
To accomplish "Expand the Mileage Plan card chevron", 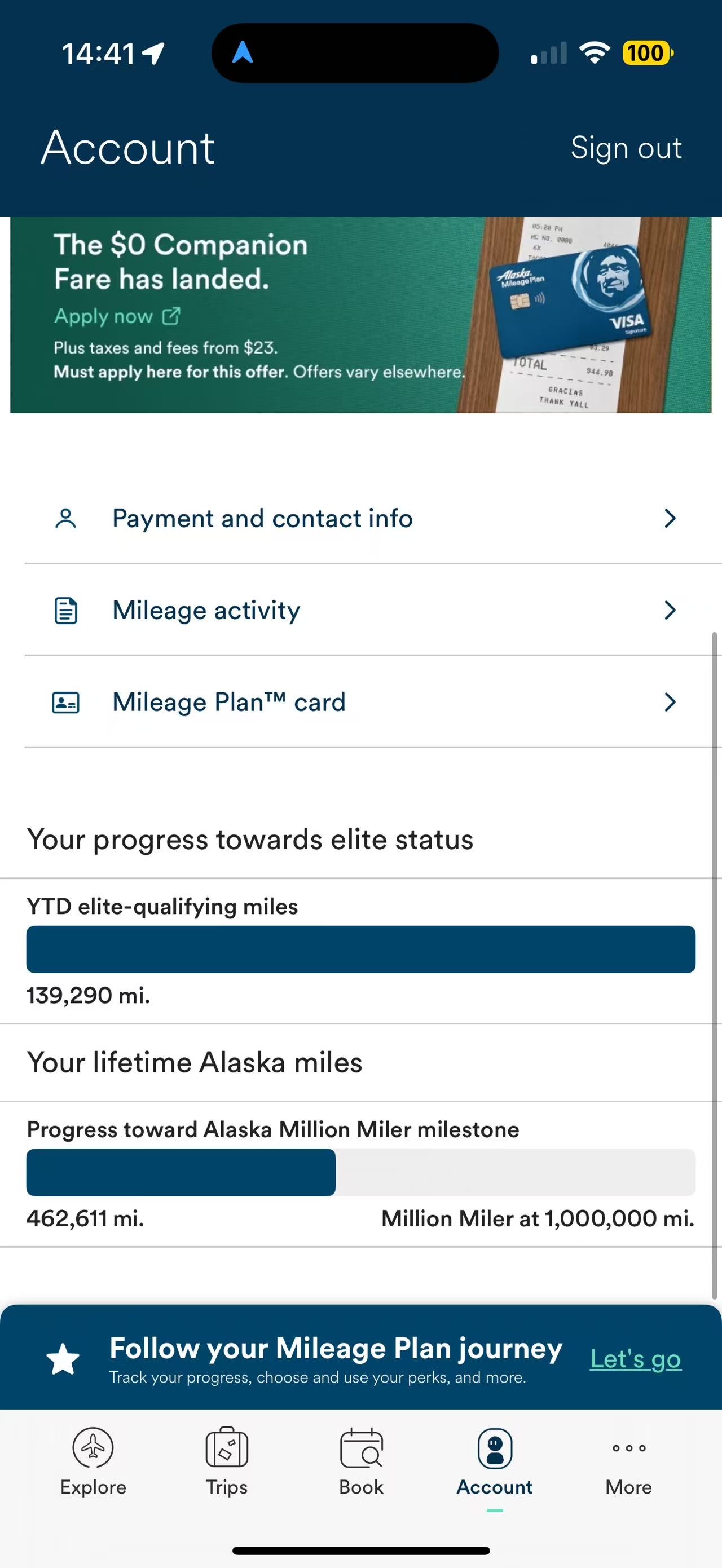I will click(x=670, y=703).
